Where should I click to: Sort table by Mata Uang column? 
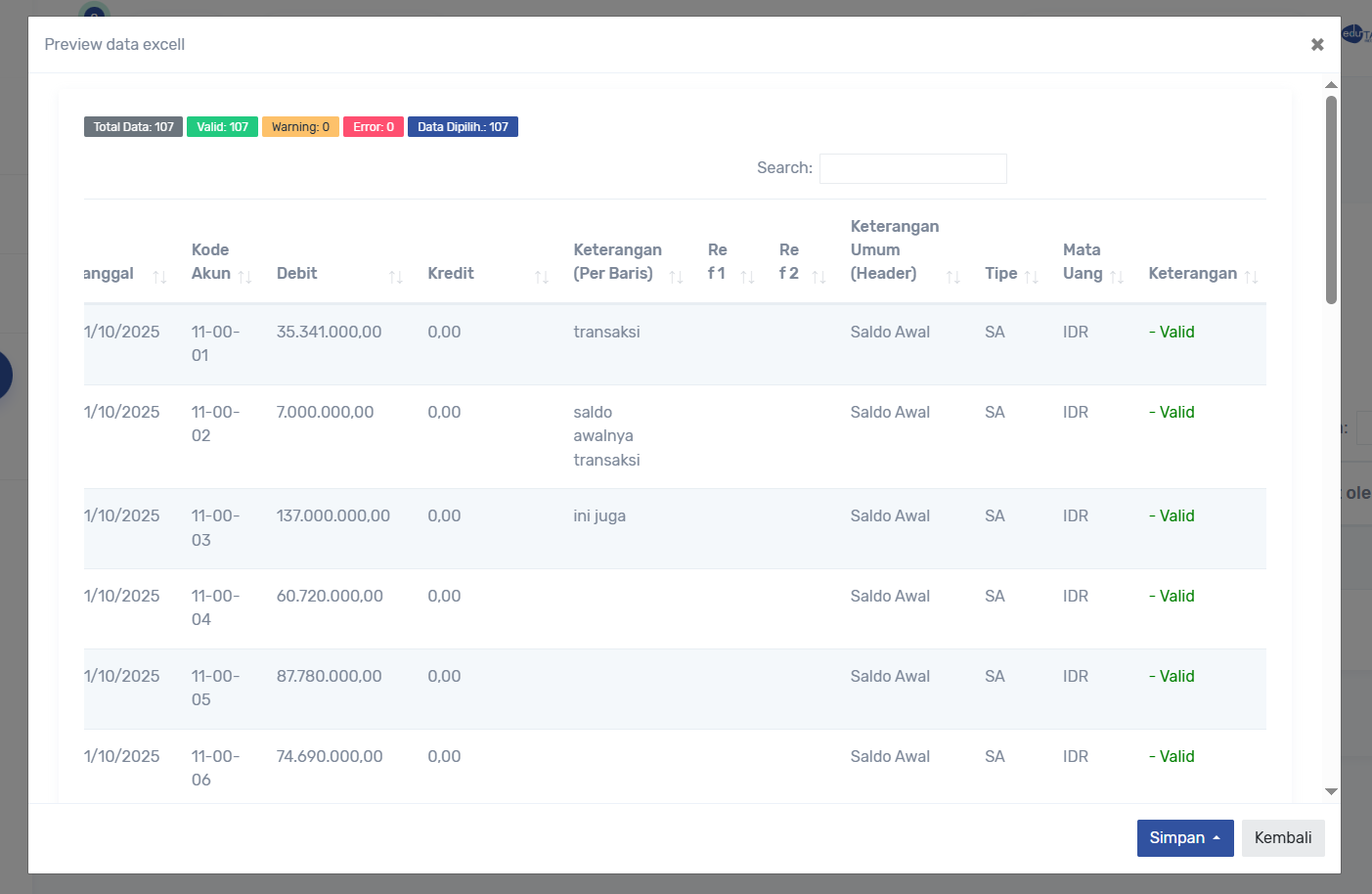tap(1092, 262)
